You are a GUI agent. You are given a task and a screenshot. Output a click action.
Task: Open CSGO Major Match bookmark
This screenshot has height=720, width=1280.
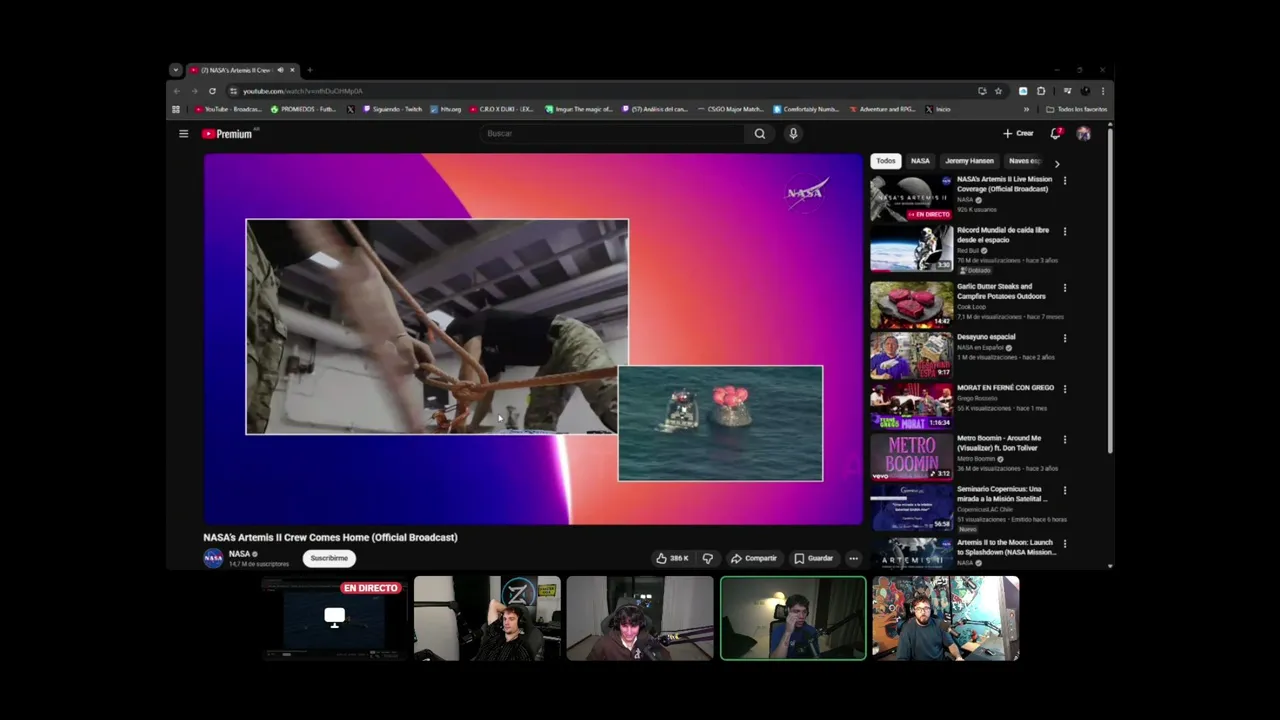click(731, 109)
